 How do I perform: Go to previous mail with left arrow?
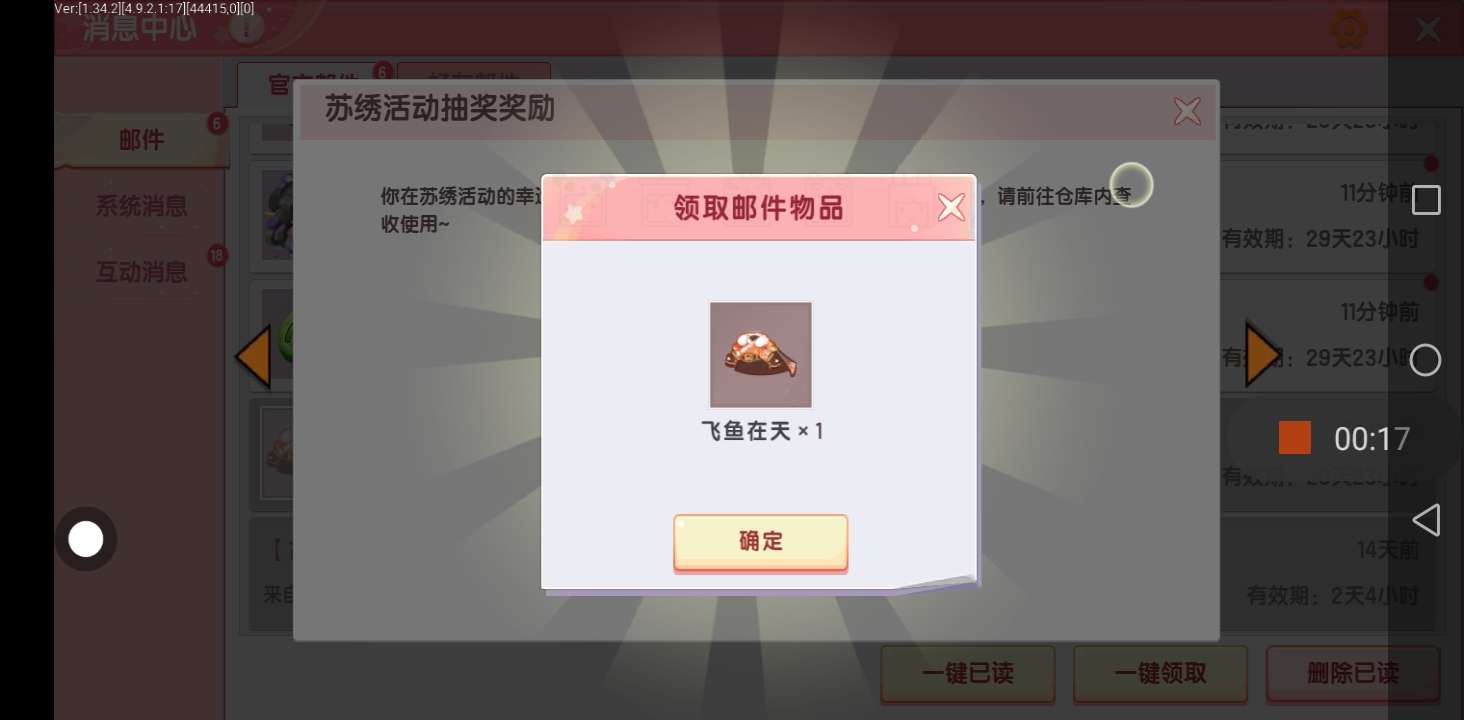click(253, 356)
